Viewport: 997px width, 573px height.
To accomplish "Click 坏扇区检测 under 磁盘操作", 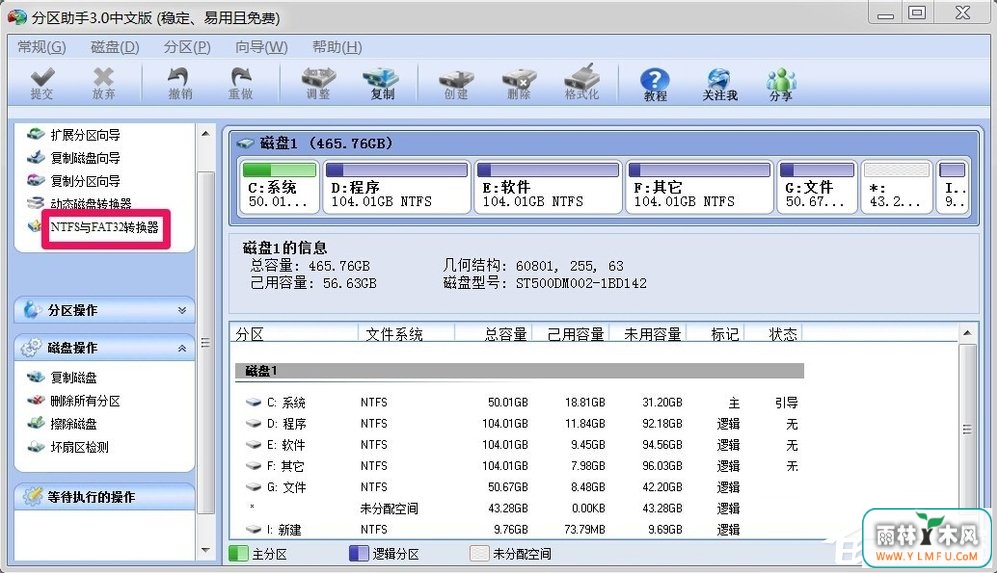I will [x=68, y=447].
